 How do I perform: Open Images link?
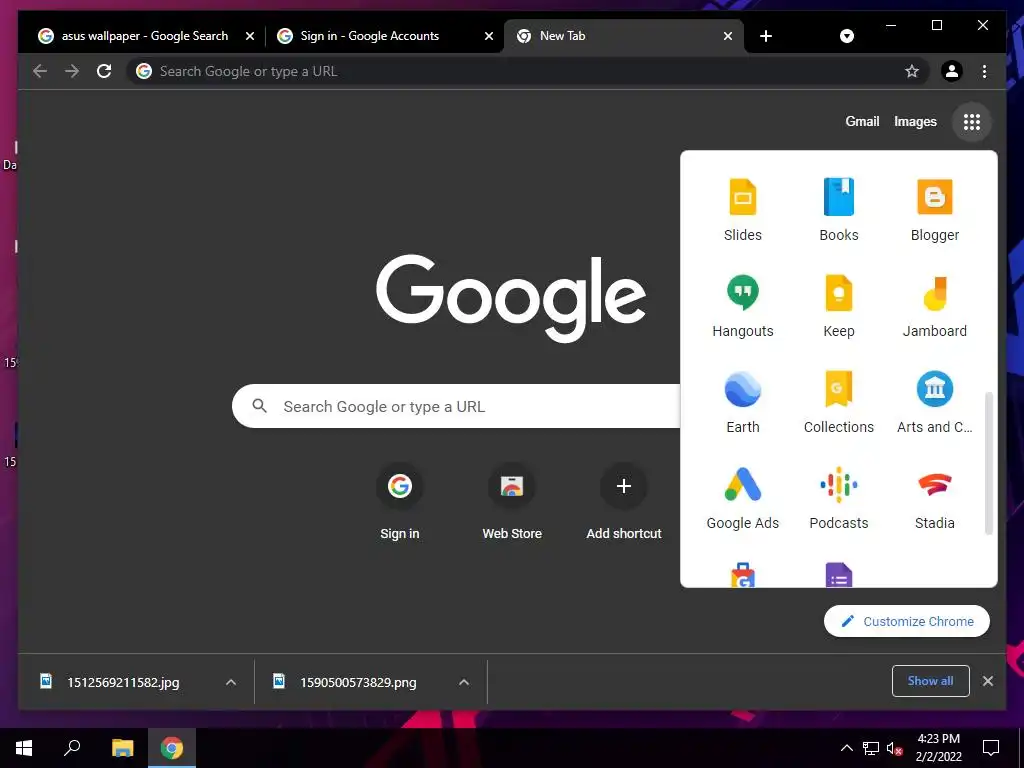tap(915, 121)
